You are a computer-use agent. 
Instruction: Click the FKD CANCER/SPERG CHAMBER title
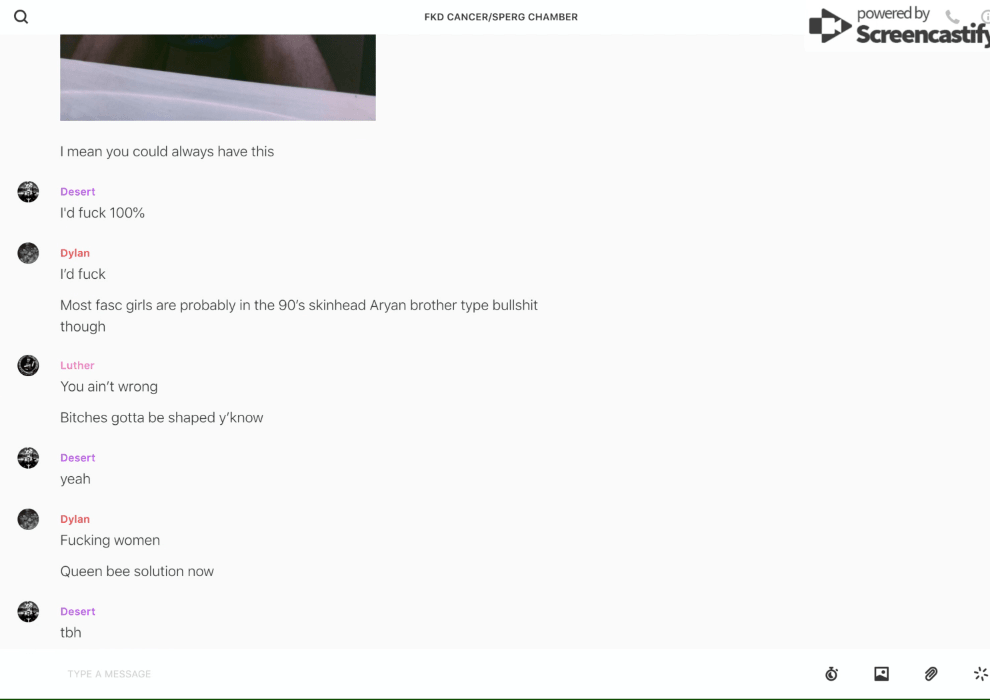point(501,17)
